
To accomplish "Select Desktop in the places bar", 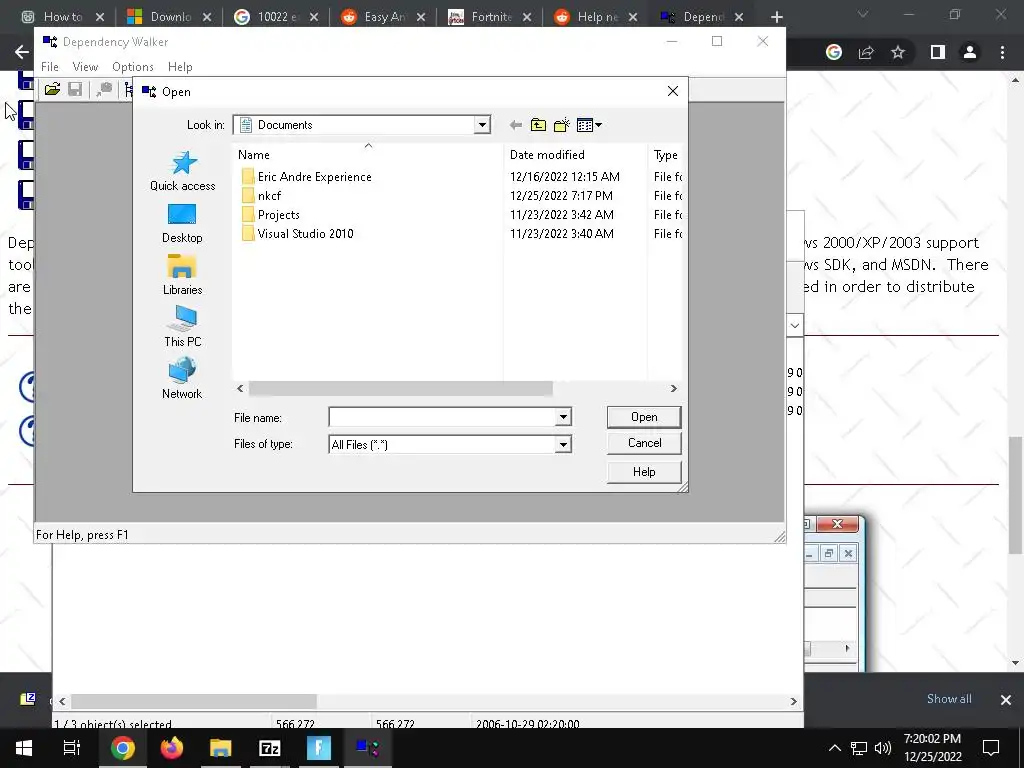I will (182, 224).
